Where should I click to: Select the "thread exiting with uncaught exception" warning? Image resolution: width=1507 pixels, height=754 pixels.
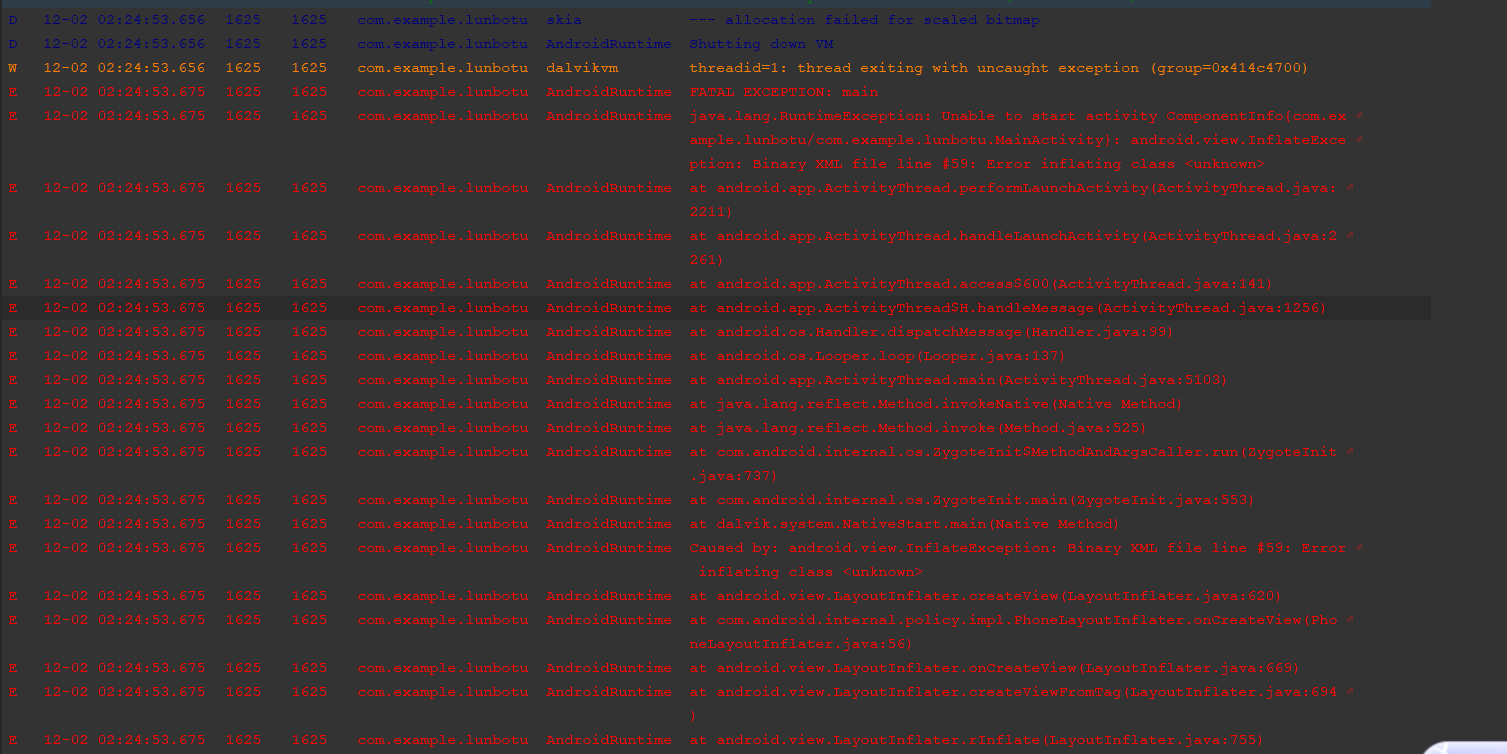pos(998,68)
